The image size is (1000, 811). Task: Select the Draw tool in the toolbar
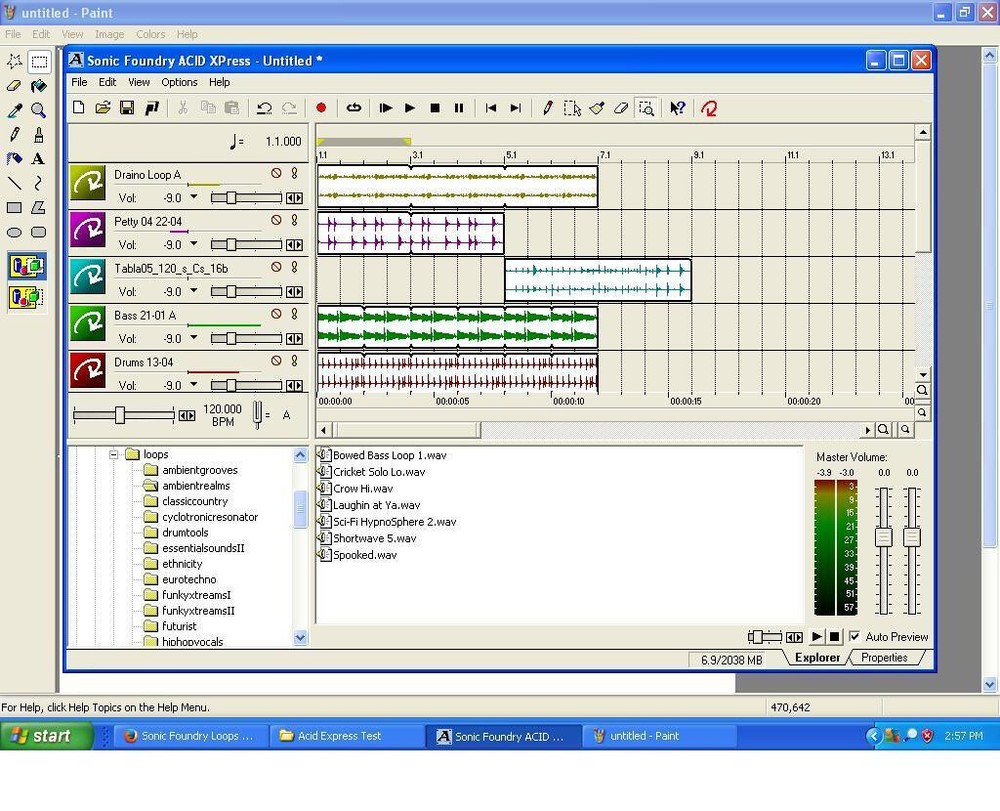pos(548,108)
